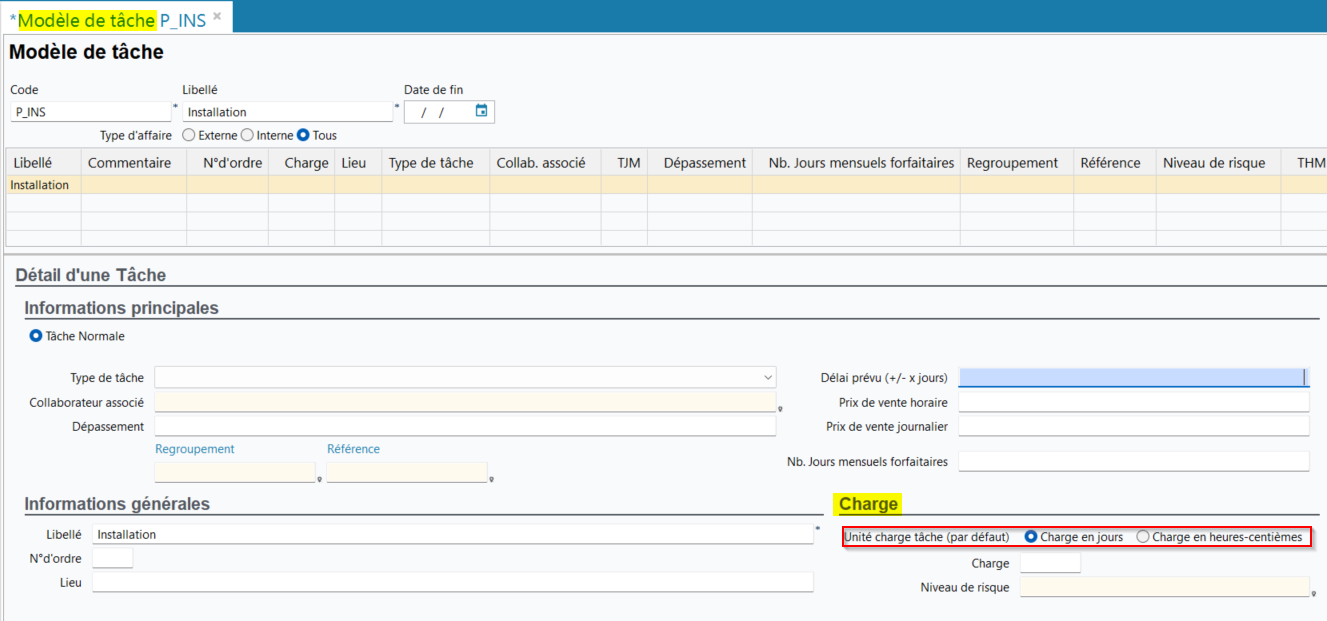Click lookup icon beside Regroupement field
The height and width of the screenshot is (621, 1327).
(319, 479)
